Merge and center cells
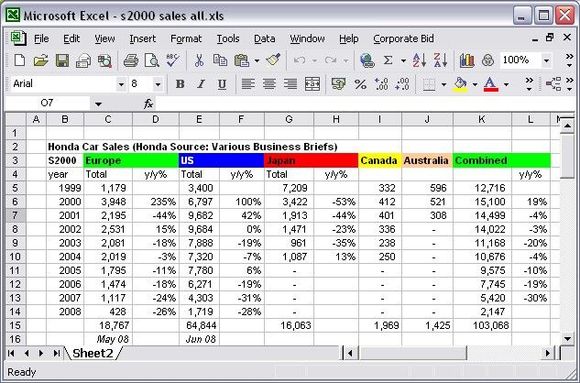Image resolution: width=580 pixels, height=383 pixels. (312, 84)
